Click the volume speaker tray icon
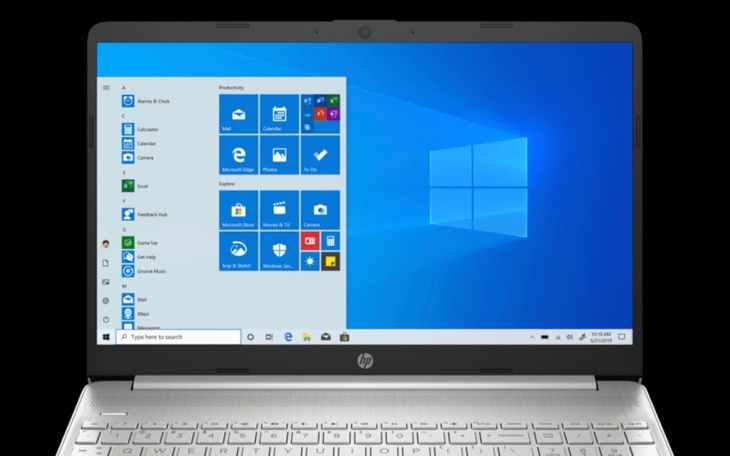730x456 pixels. (x=569, y=337)
